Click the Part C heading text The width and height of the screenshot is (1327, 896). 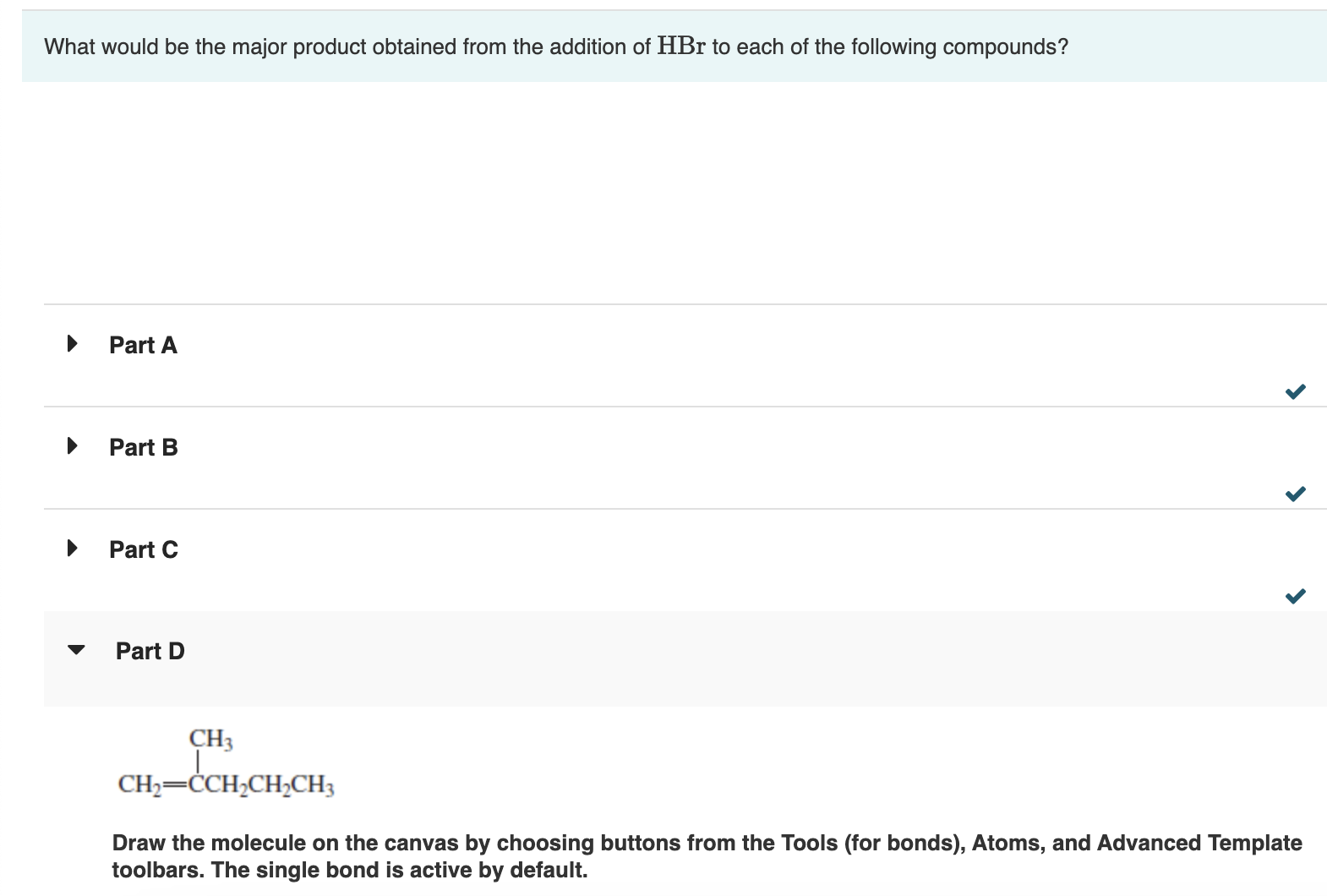click(143, 549)
